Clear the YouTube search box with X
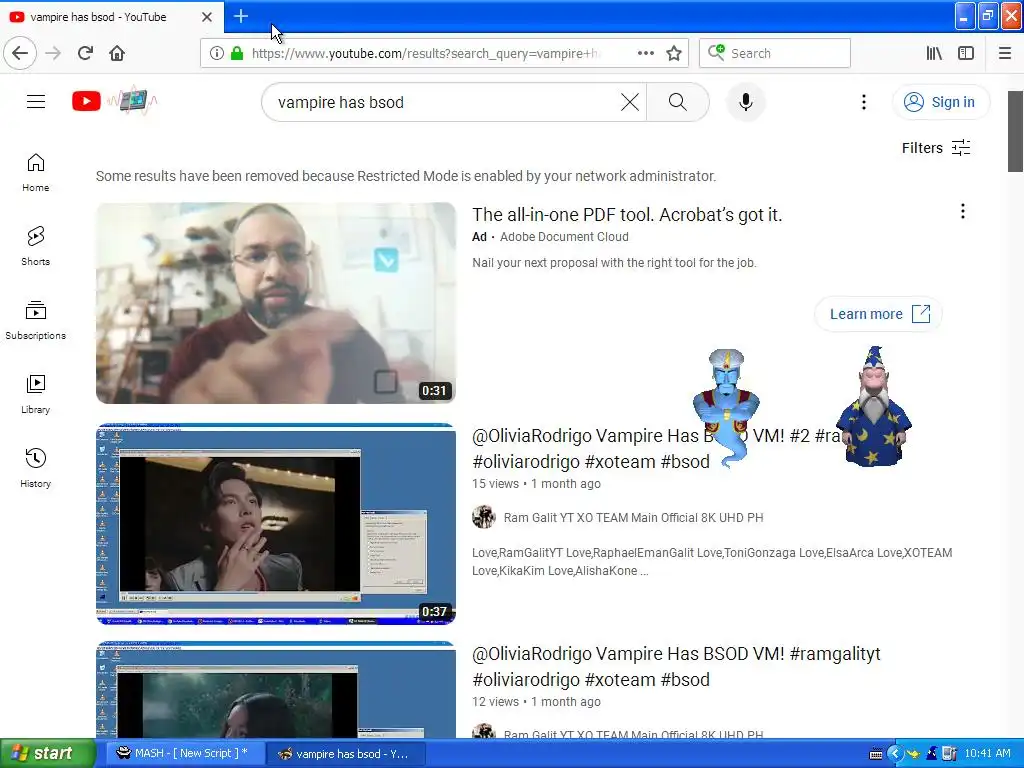Viewport: 1024px width, 768px height. point(630,102)
